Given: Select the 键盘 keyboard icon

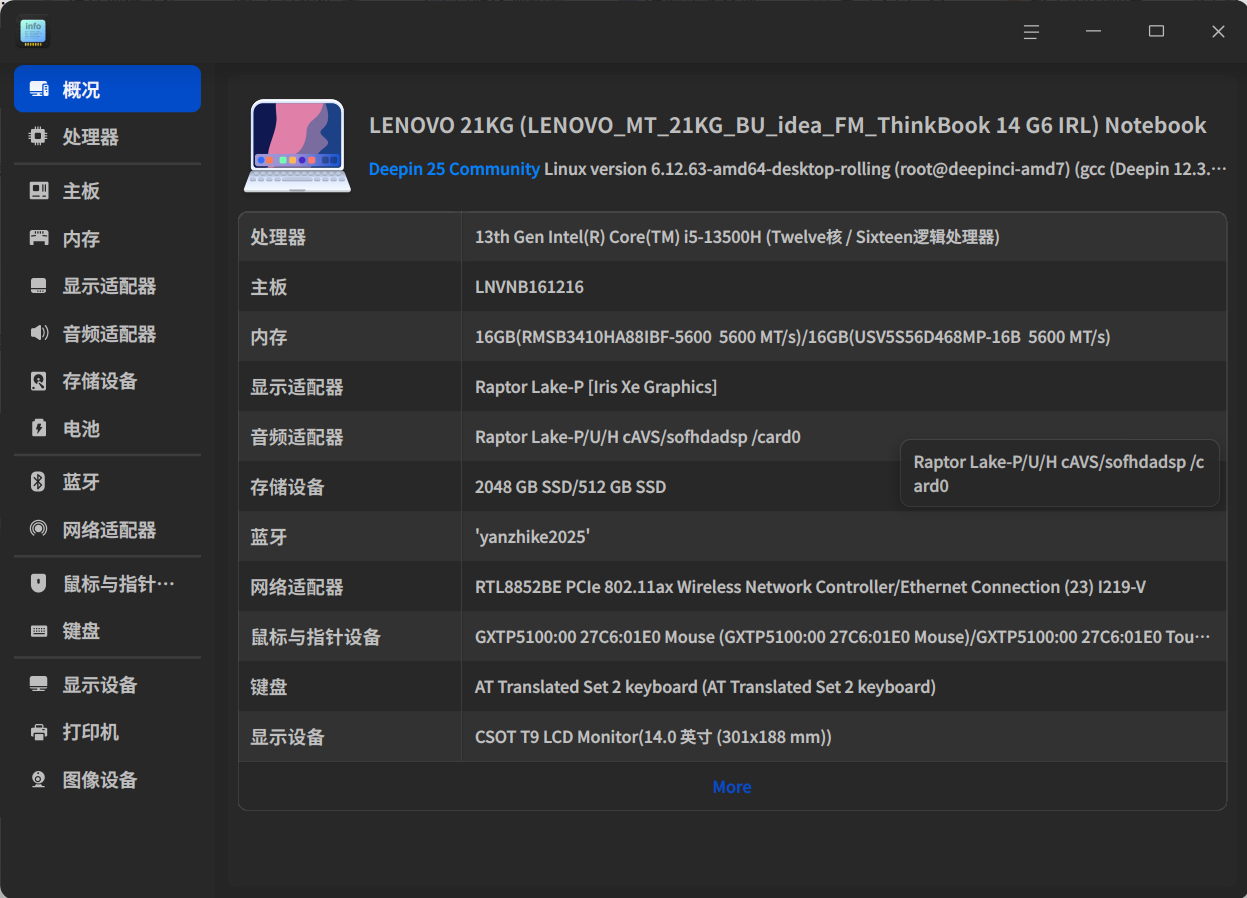Looking at the screenshot, I should (39, 631).
